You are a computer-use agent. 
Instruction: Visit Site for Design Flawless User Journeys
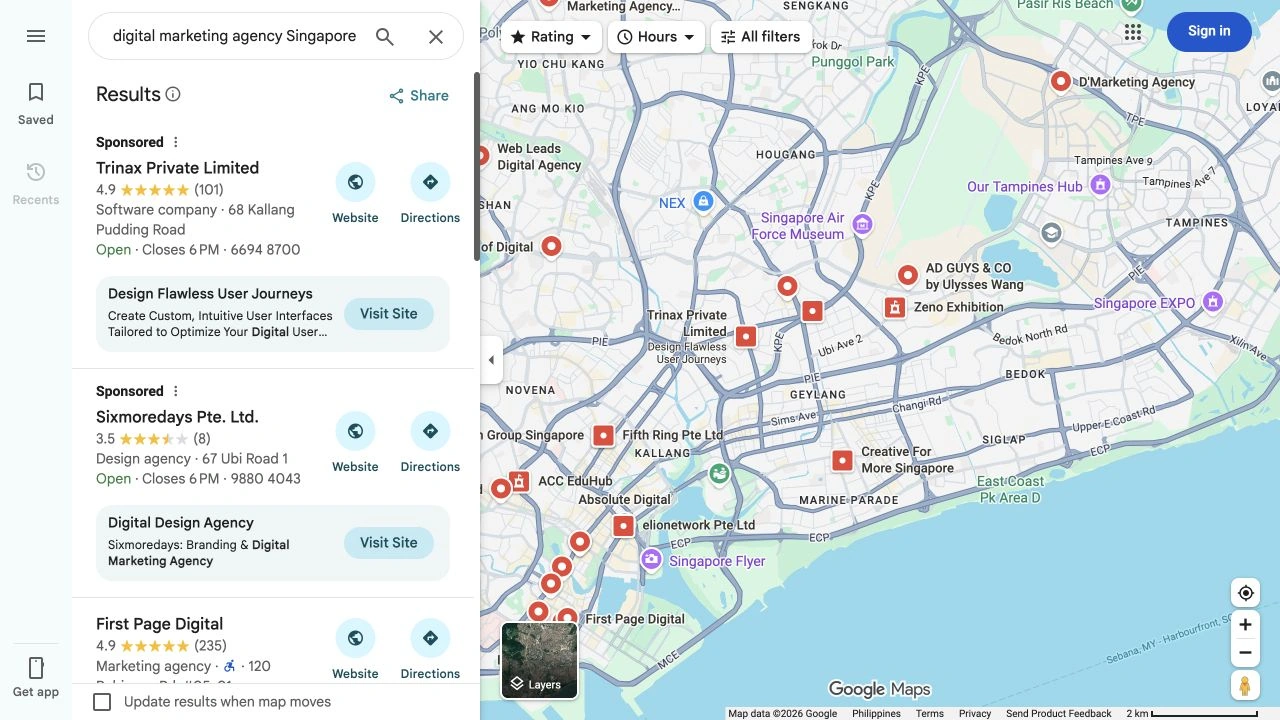(389, 313)
